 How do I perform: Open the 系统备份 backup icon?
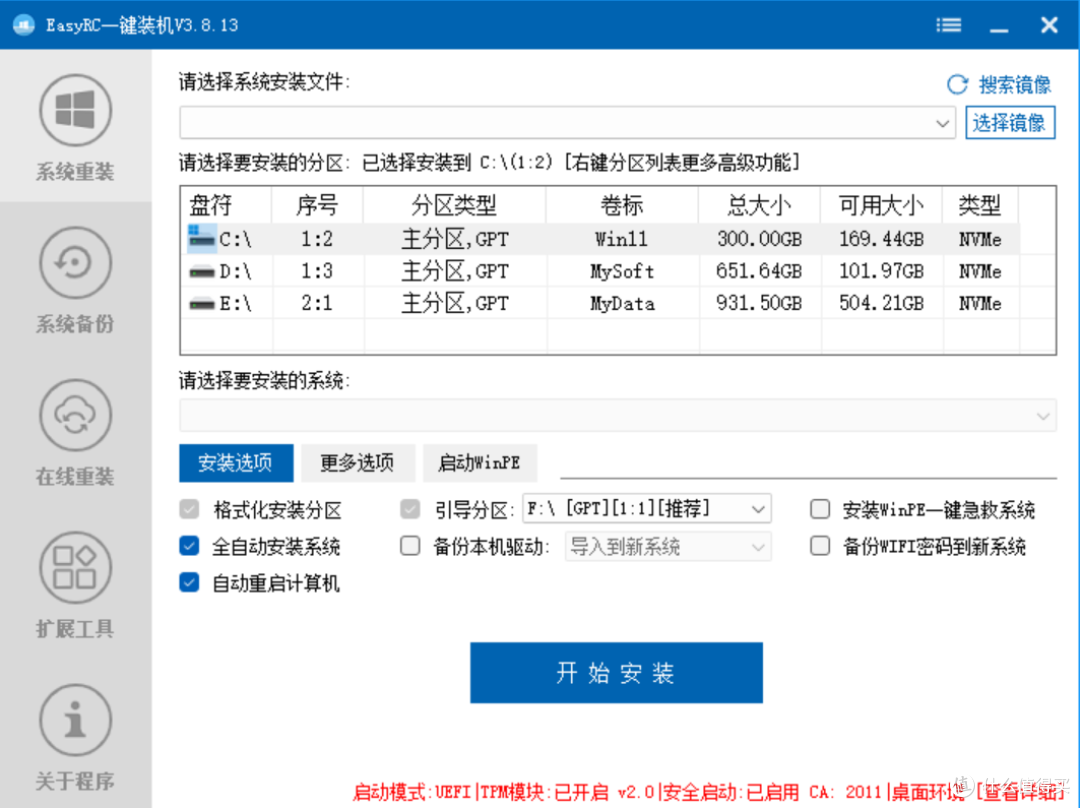tap(75, 262)
